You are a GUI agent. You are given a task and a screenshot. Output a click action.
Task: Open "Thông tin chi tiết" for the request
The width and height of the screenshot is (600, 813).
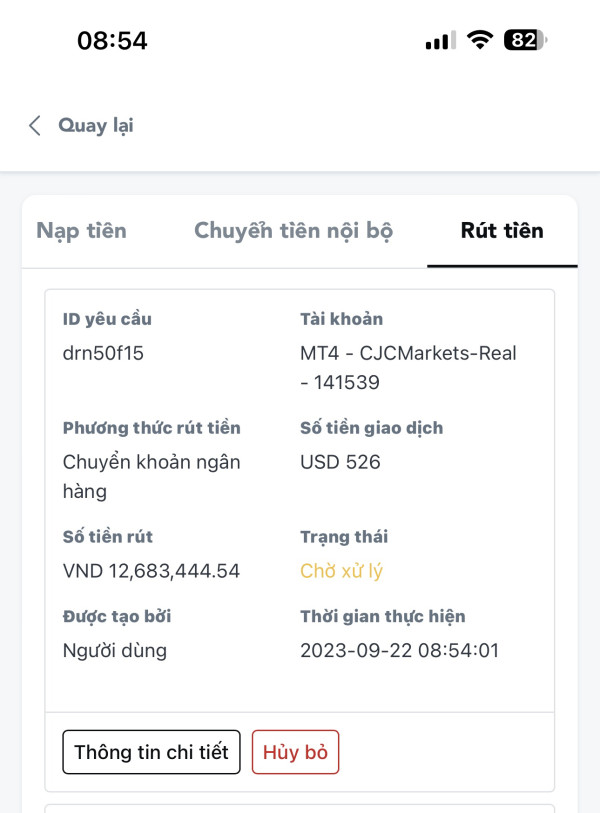pyautogui.click(x=151, y=752)
